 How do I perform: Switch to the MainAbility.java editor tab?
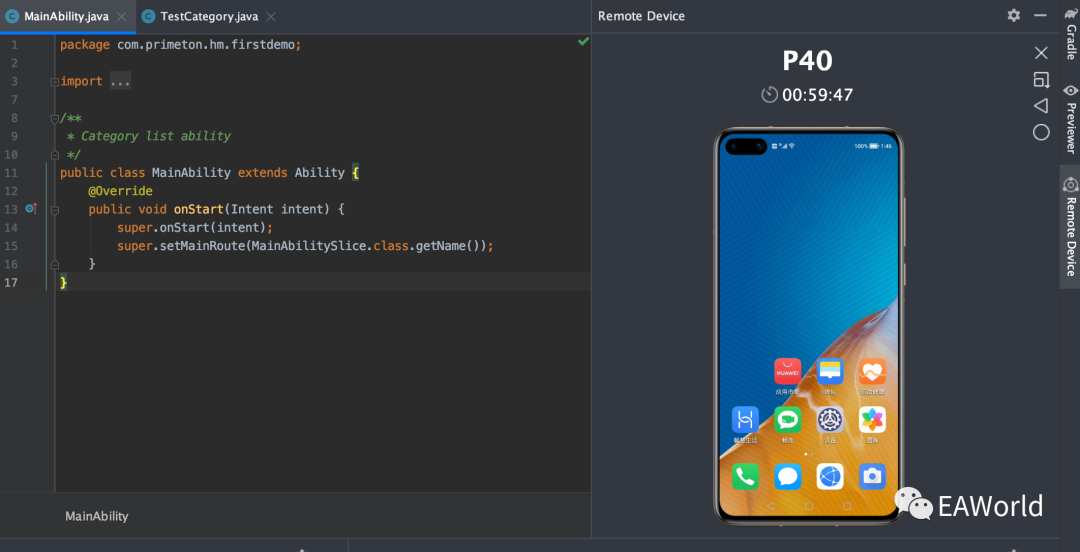tap(66, 17)
